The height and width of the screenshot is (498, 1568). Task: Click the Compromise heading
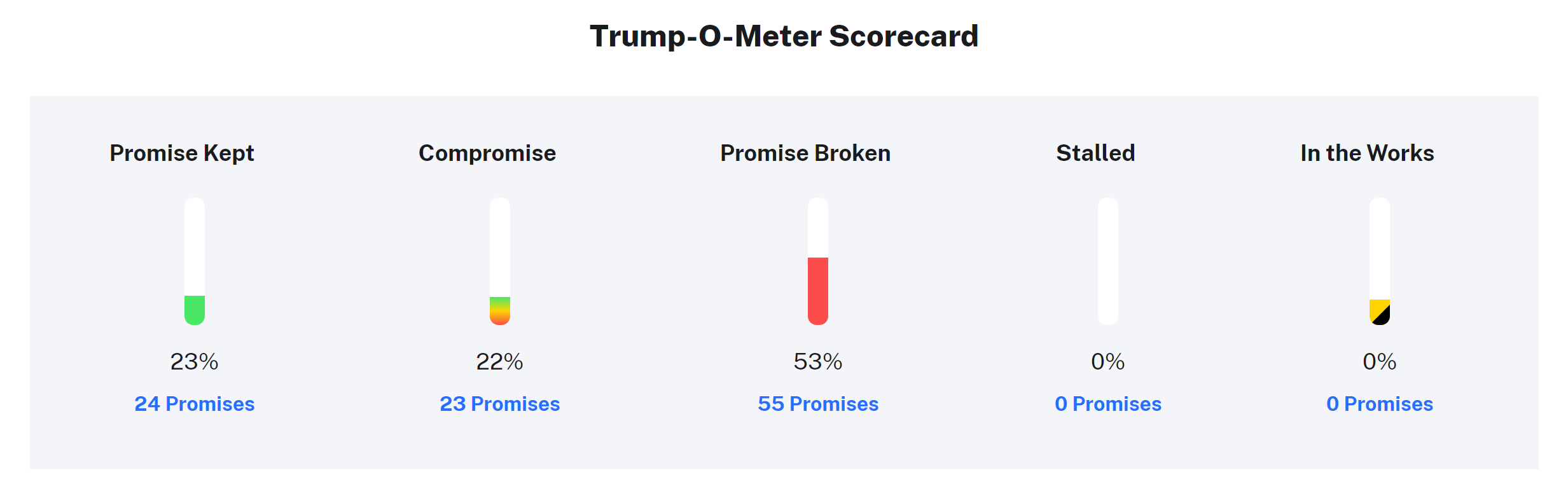(487, 153)
